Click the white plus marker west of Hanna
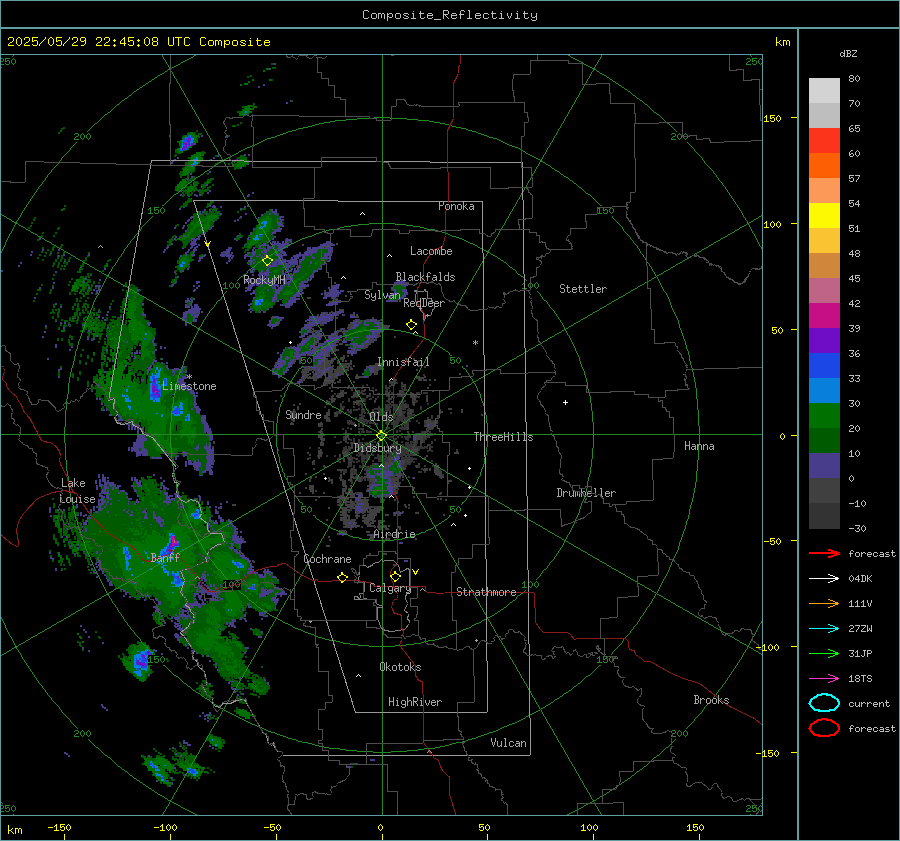 pos(565,402)
